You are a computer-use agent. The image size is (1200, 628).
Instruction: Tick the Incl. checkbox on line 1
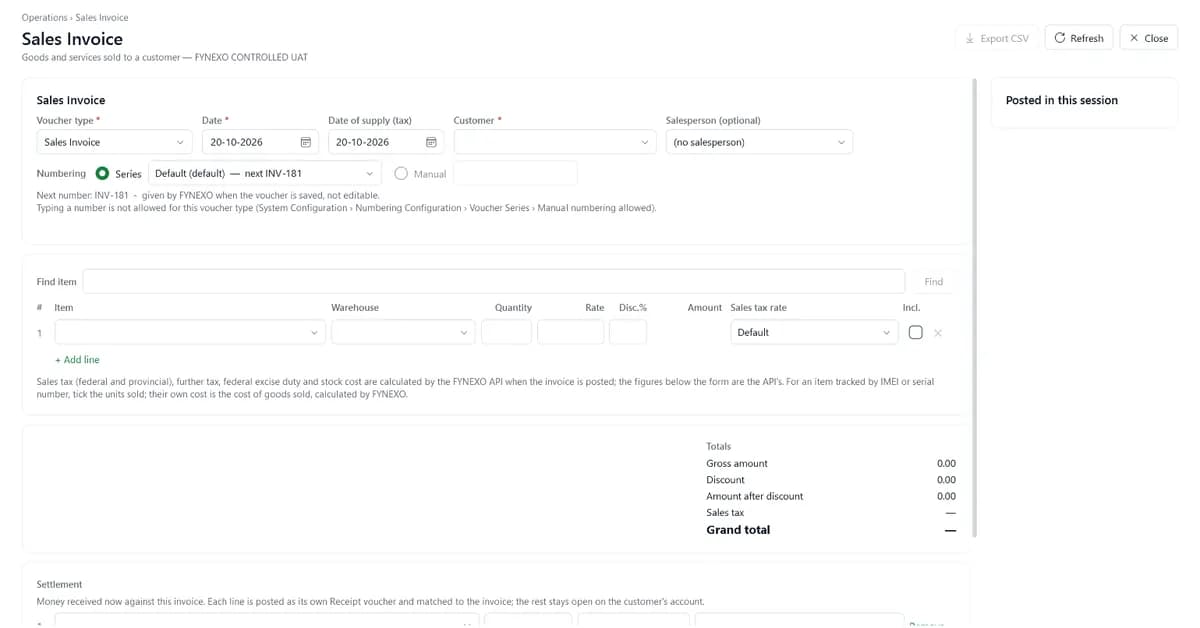(915, 332)
